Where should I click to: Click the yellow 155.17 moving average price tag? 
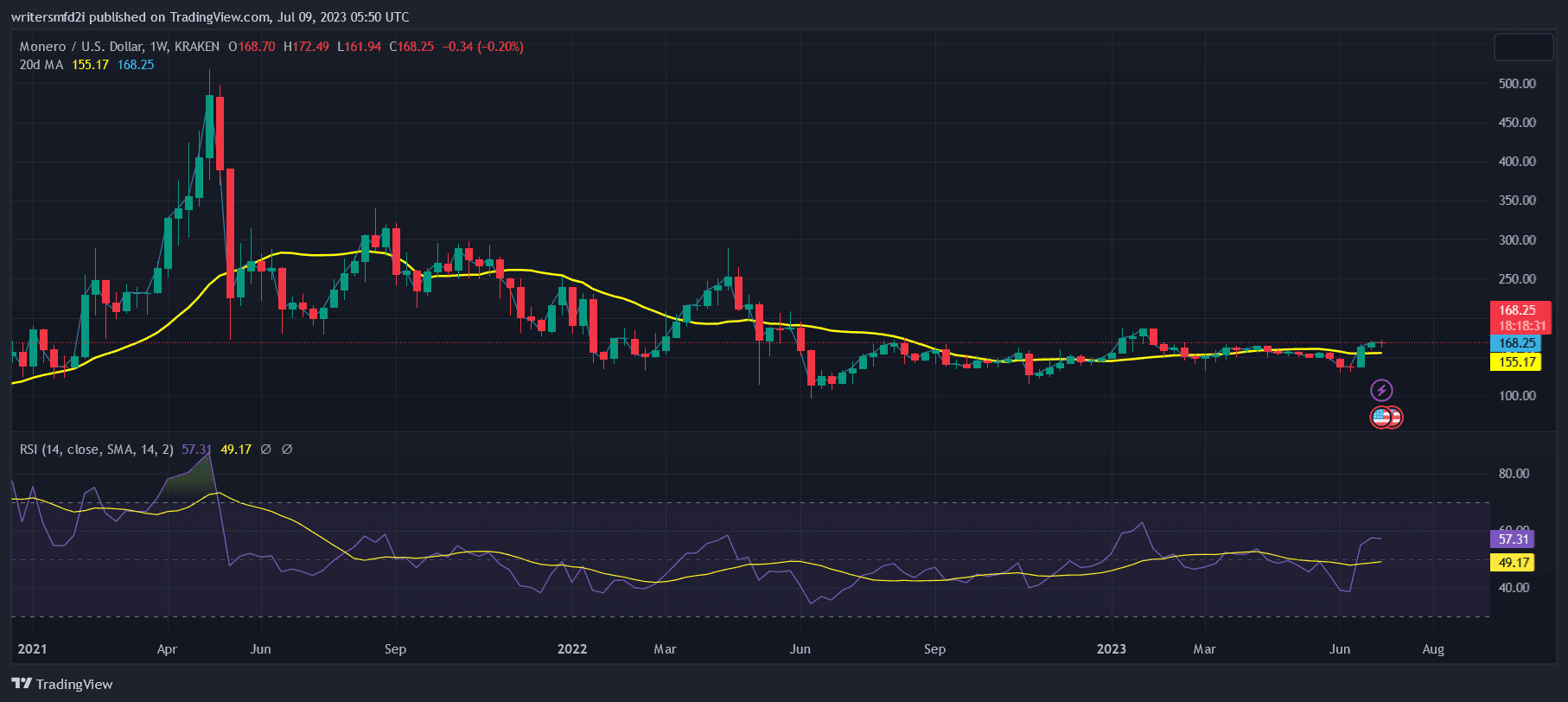[1516, 362]
